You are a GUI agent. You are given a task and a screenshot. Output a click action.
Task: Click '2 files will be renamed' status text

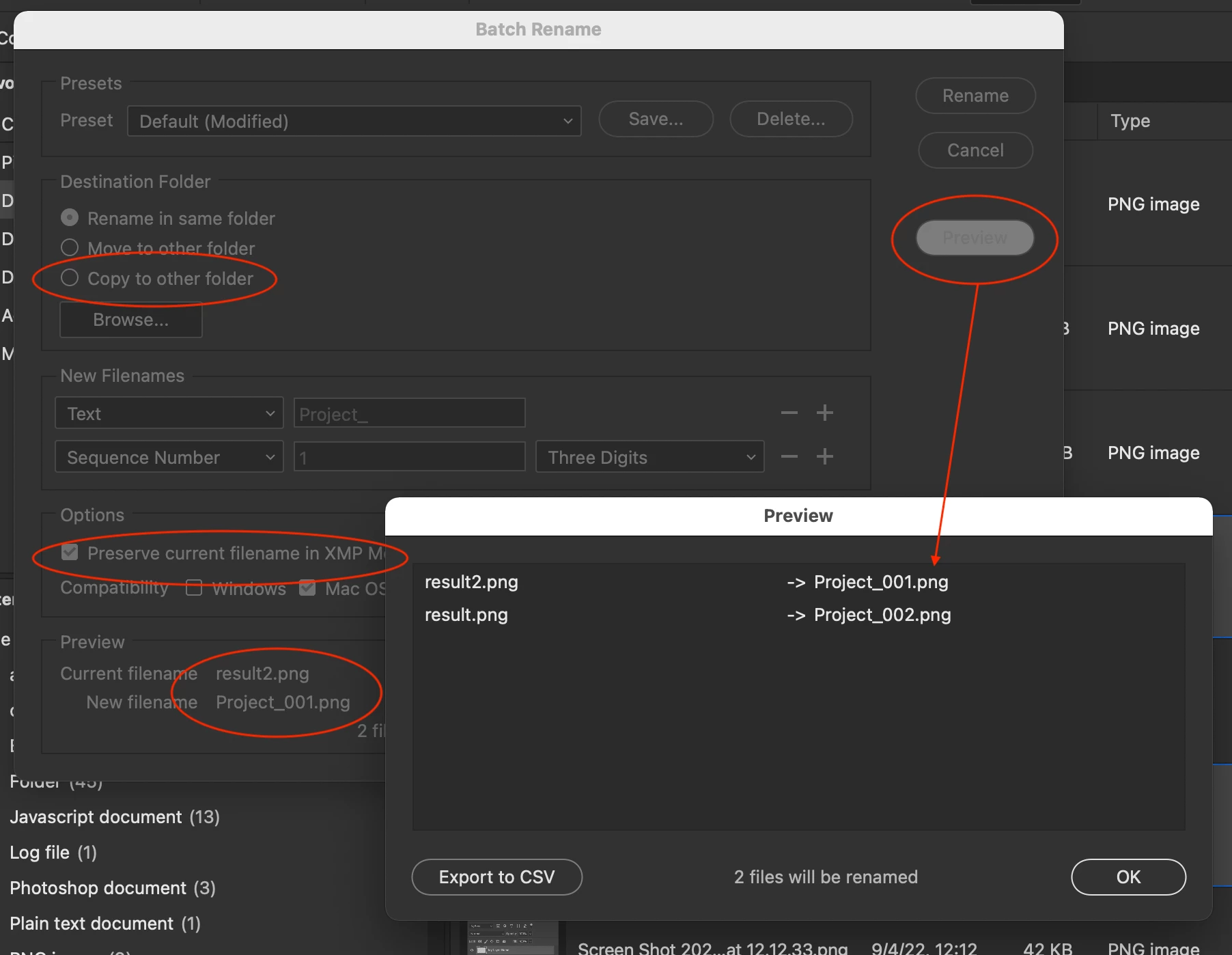(826, 877)
